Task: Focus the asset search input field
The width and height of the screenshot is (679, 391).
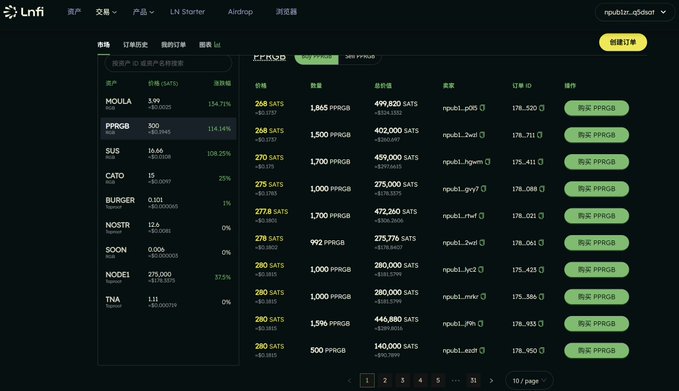Action: pyautogui.click(x=168, y=63)
